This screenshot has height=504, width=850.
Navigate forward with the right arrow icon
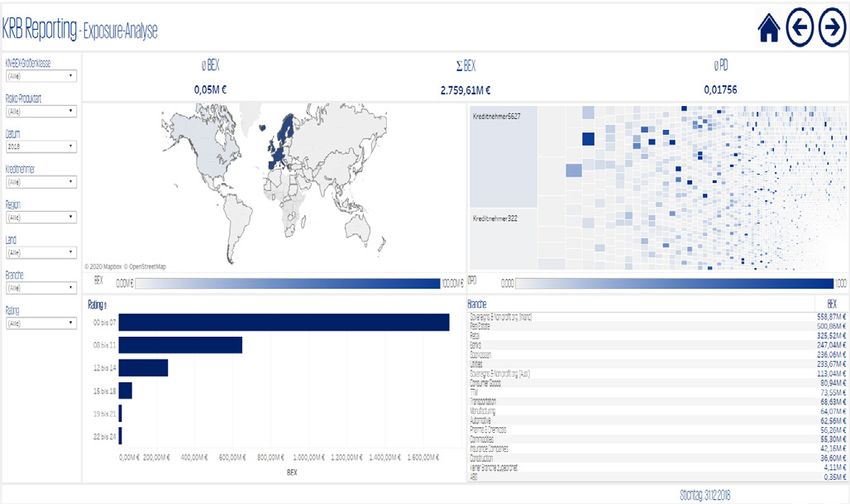[832, 27]
